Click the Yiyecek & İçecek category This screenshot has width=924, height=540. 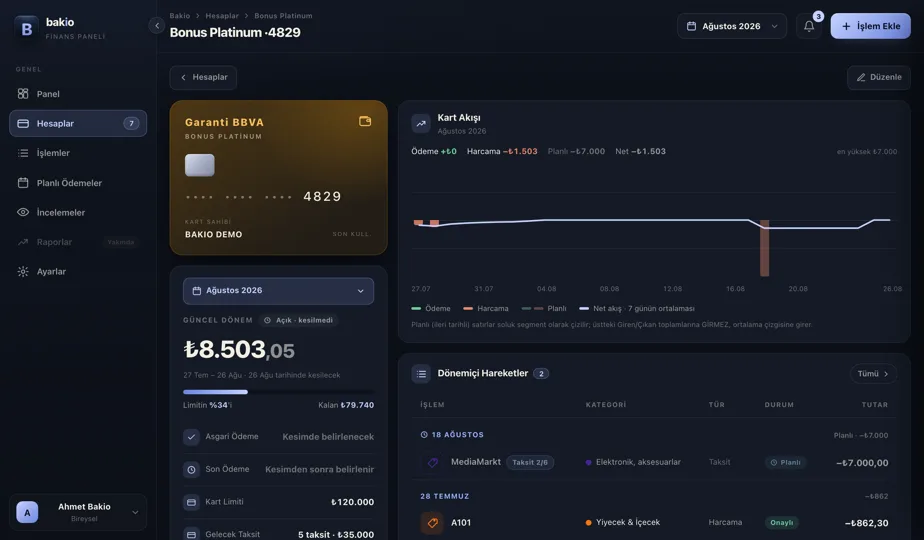coord(623,522)
